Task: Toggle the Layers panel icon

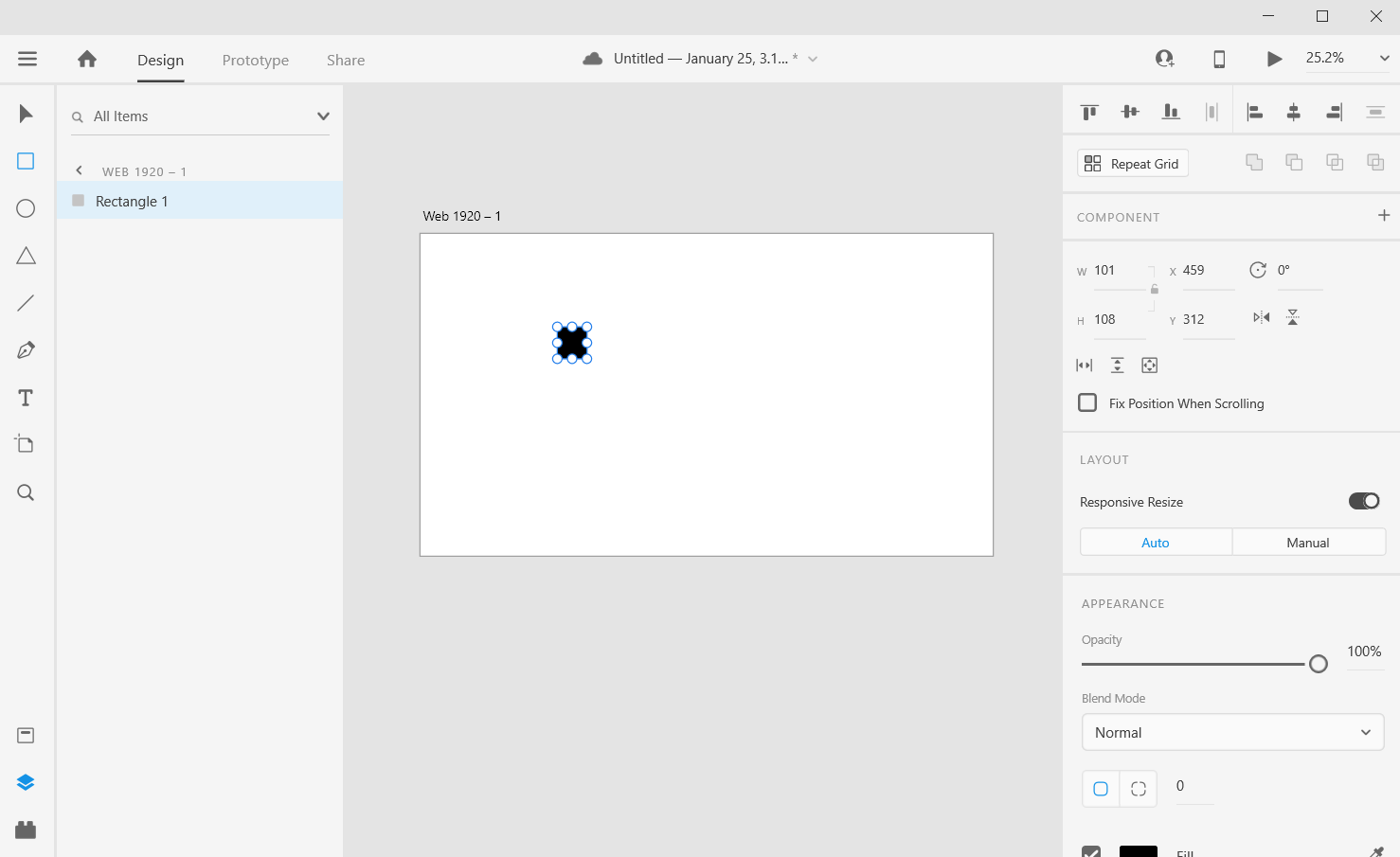Action: click(x=26, y=782)
